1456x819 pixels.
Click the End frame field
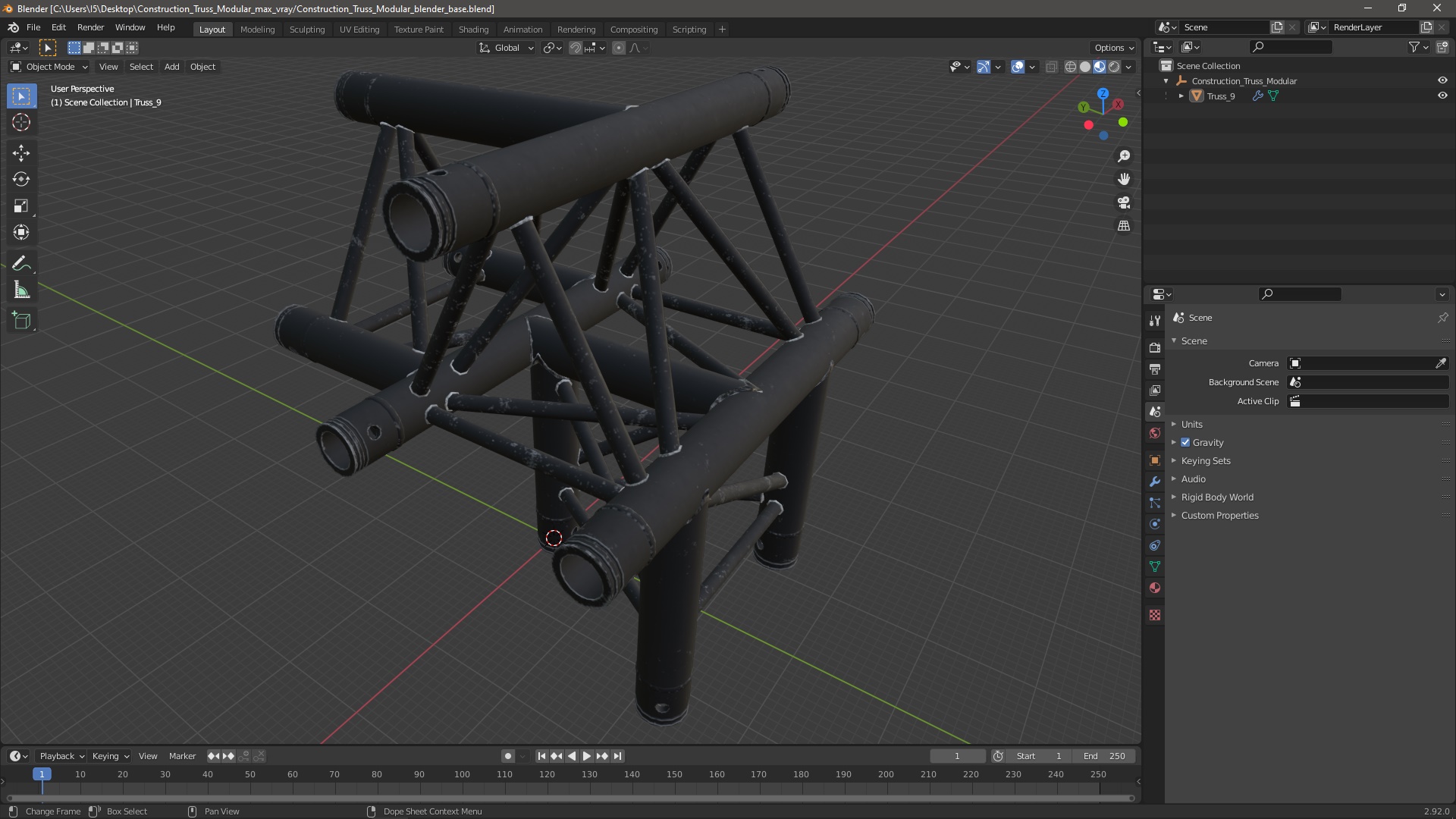click(1104, 756)
